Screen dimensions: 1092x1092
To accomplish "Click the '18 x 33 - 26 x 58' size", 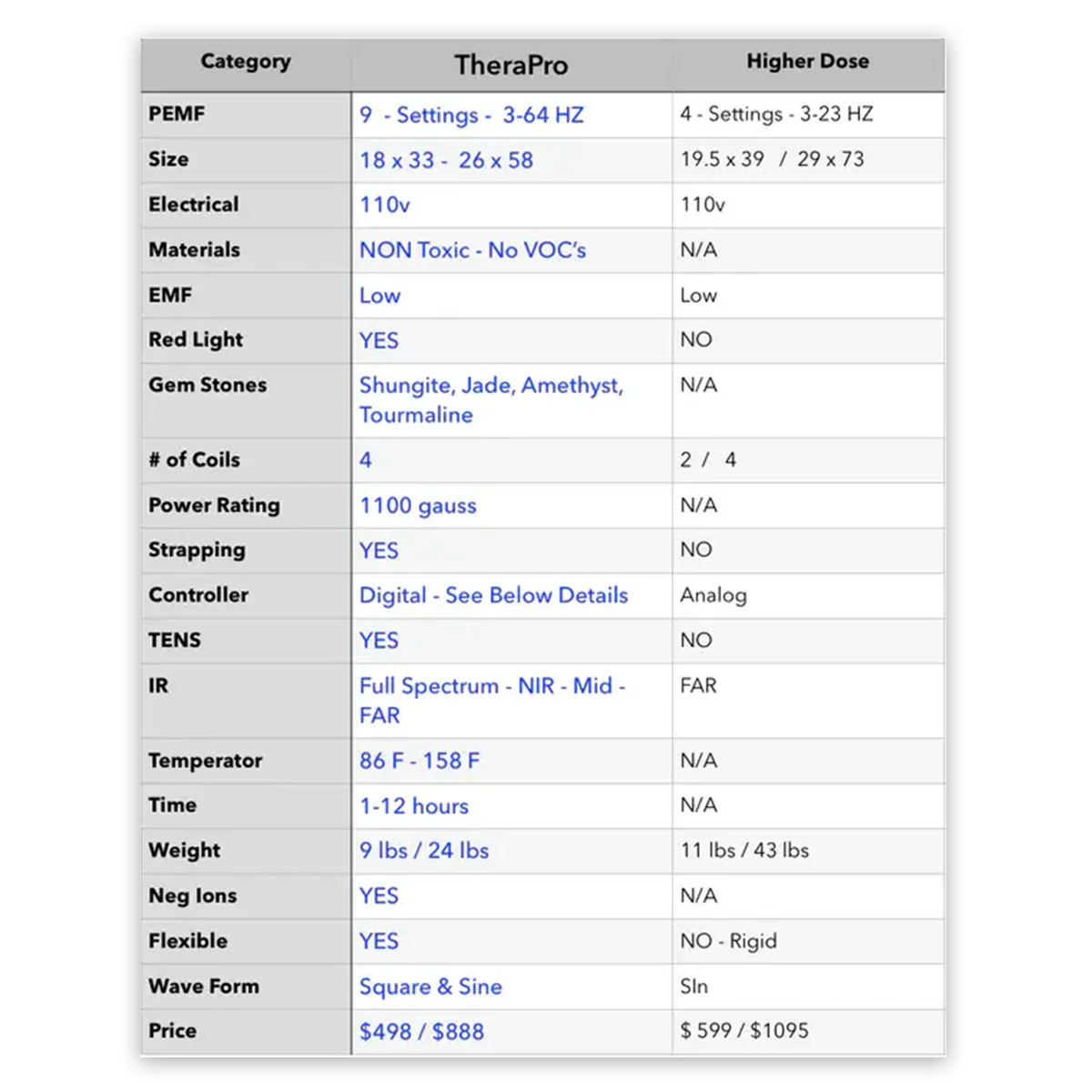I will tap(446, 160).
